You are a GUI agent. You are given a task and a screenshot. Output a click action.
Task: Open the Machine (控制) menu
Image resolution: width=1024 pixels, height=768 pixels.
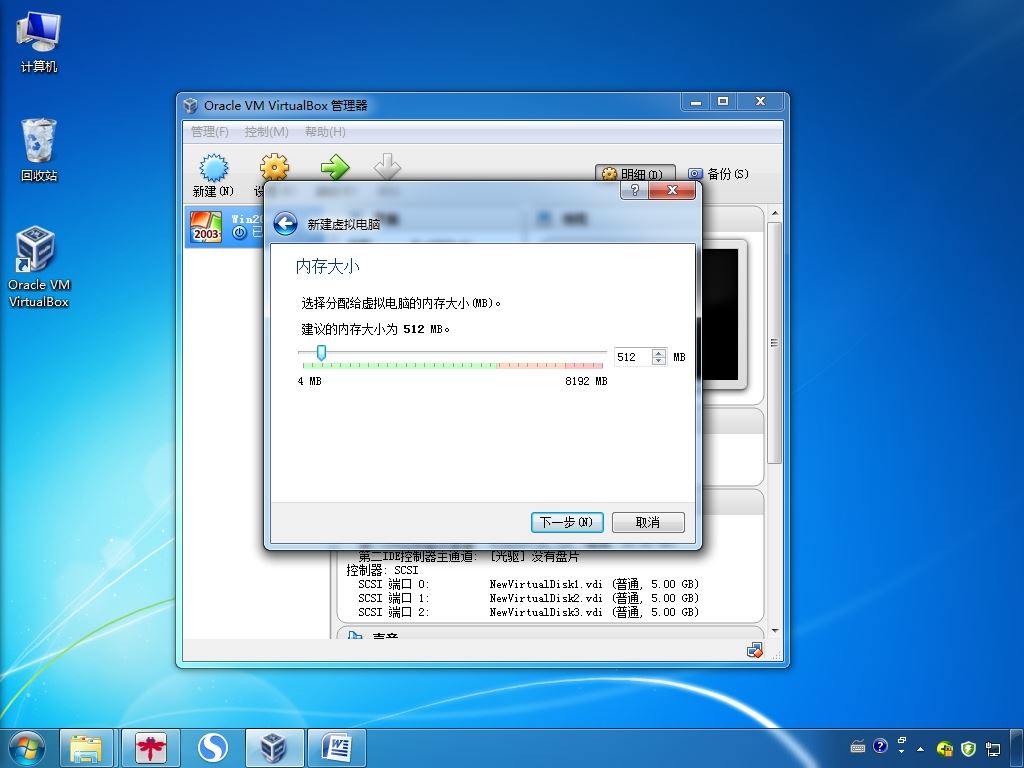click(266, 131)
